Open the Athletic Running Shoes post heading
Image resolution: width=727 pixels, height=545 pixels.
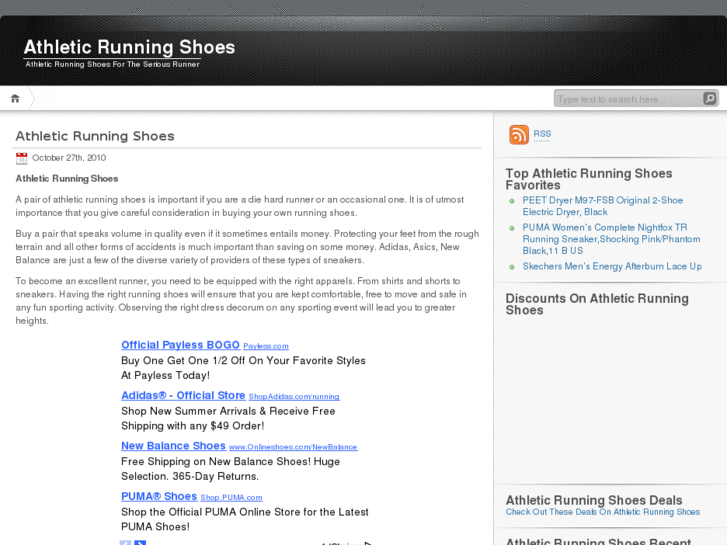point(95,136)
